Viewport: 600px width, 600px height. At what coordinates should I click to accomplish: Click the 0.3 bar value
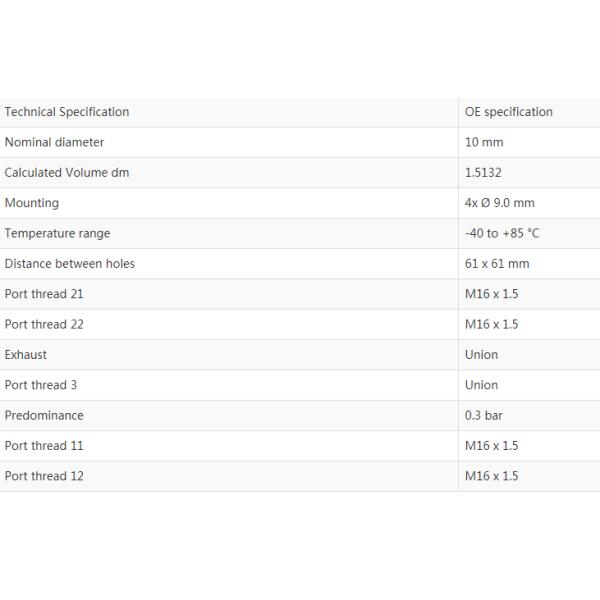coord(484,415)
